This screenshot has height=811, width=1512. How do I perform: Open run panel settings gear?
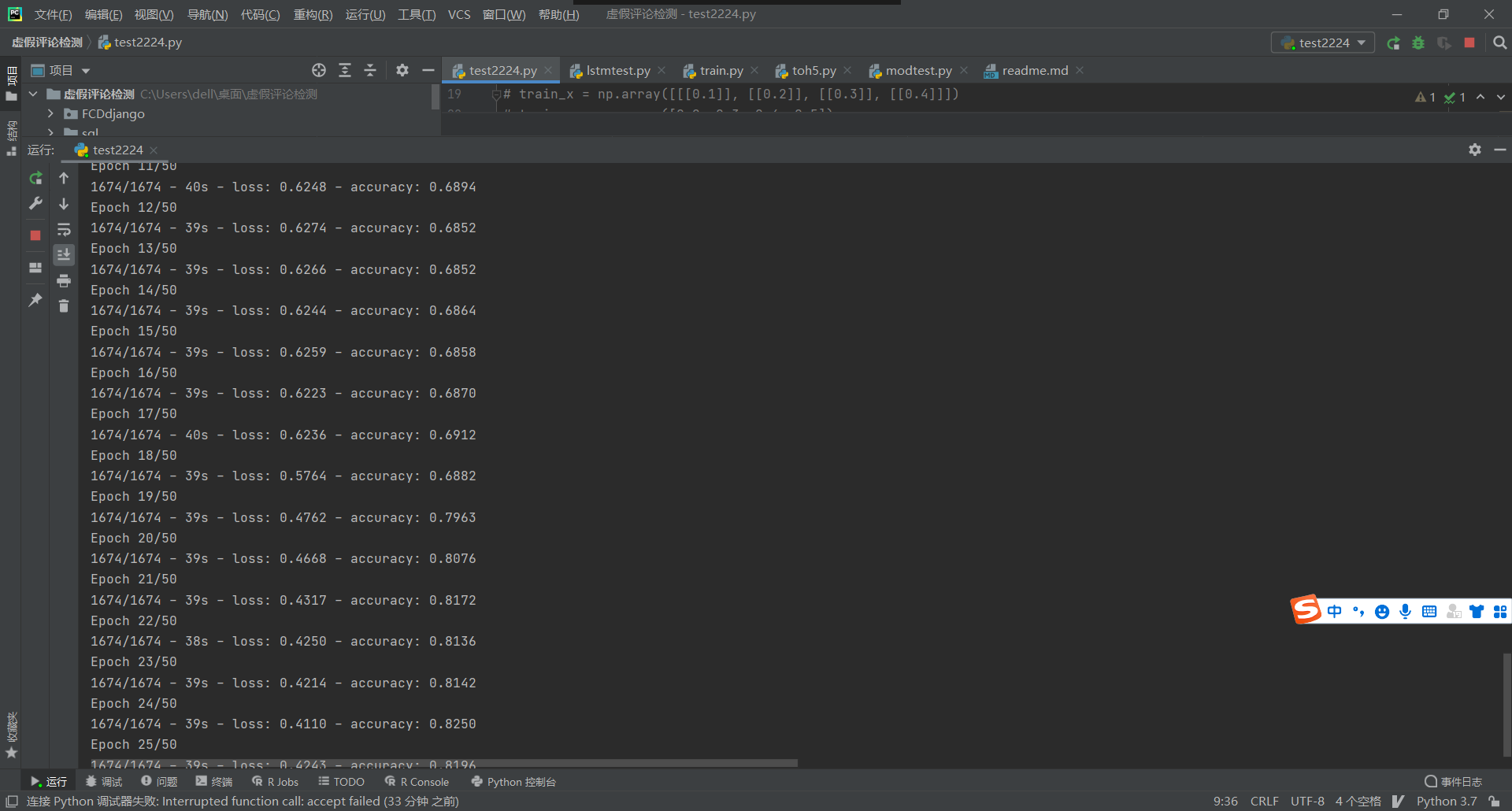tap(1475, 150)
